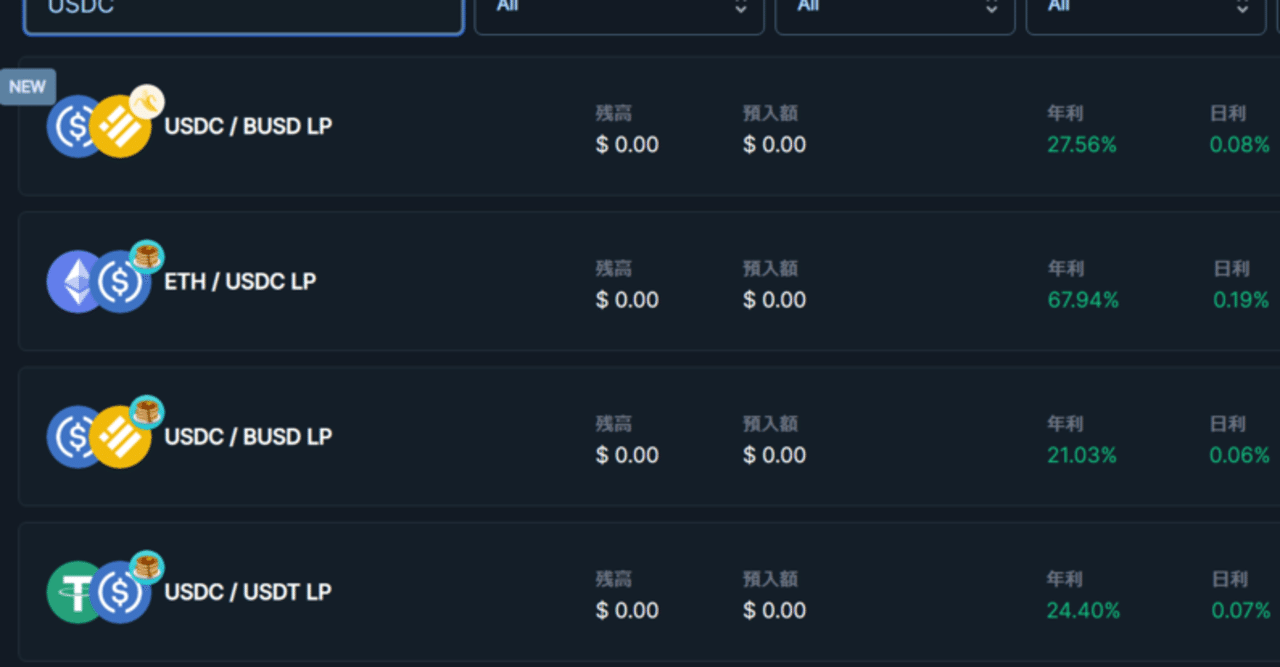Image resolution: width=1280 pixels, height=667 pixels.
Task: Click the search field containing USDC
Action: coord(243,12)
